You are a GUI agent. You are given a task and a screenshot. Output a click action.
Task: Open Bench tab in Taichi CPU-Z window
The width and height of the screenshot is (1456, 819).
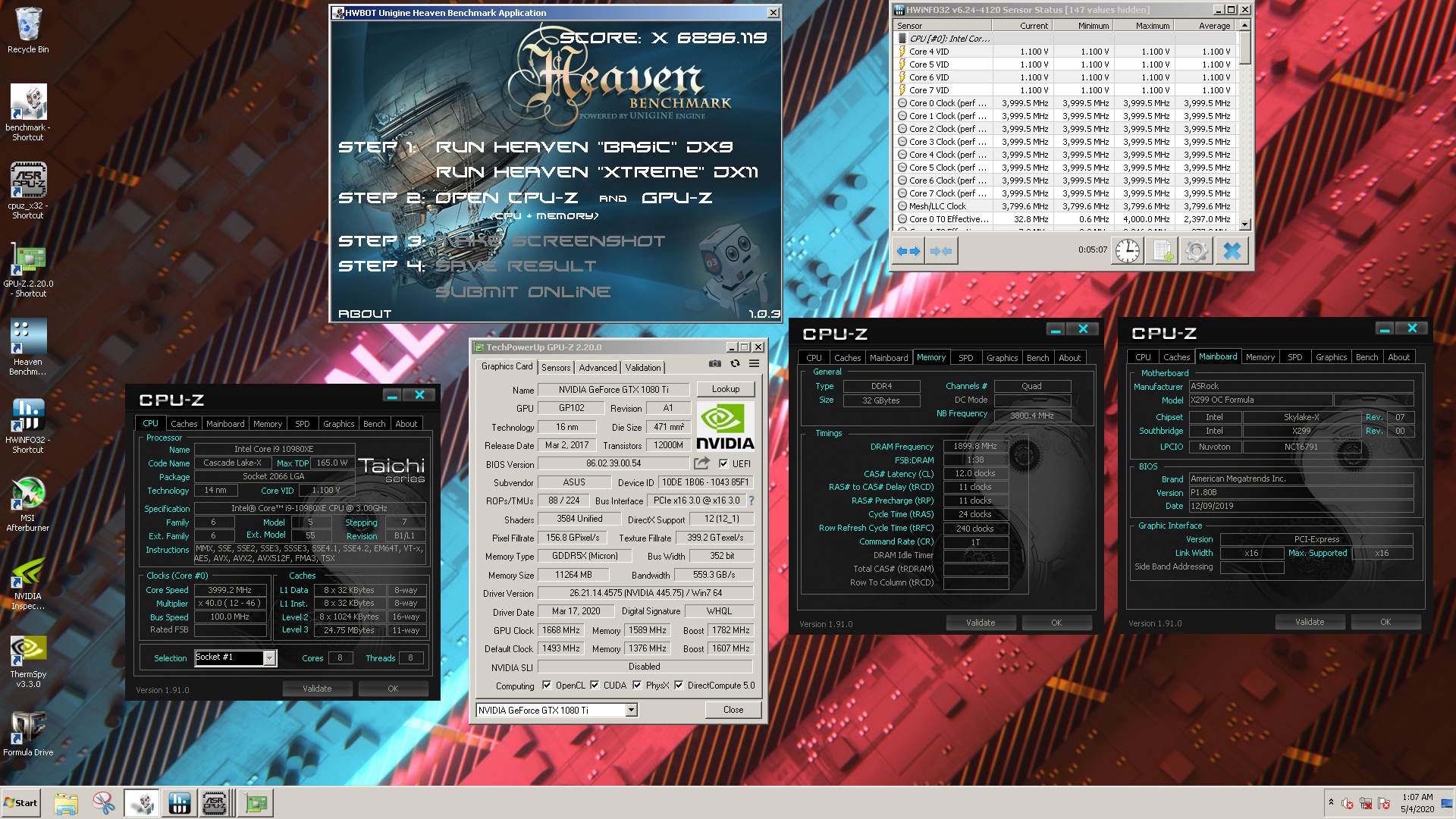(x=375, y=424)
